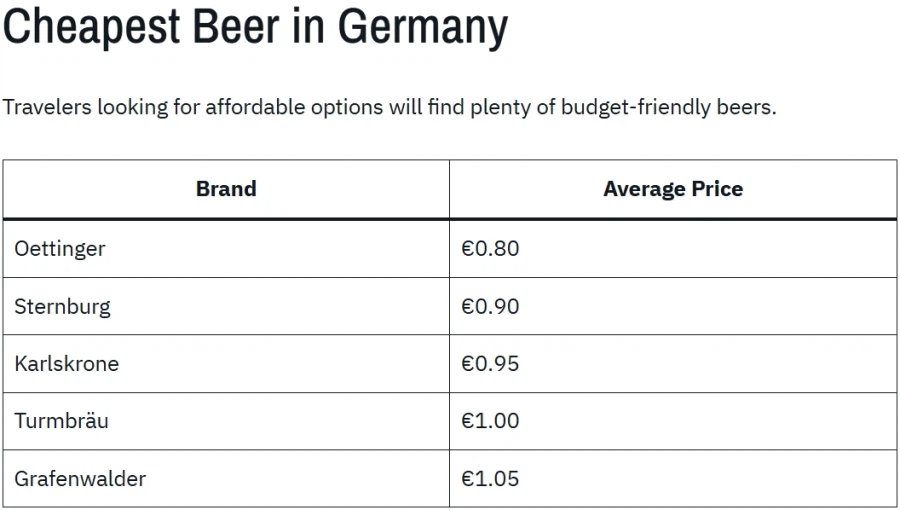
Task: Select the Grafenwalder brand cell
Action: 226,478
